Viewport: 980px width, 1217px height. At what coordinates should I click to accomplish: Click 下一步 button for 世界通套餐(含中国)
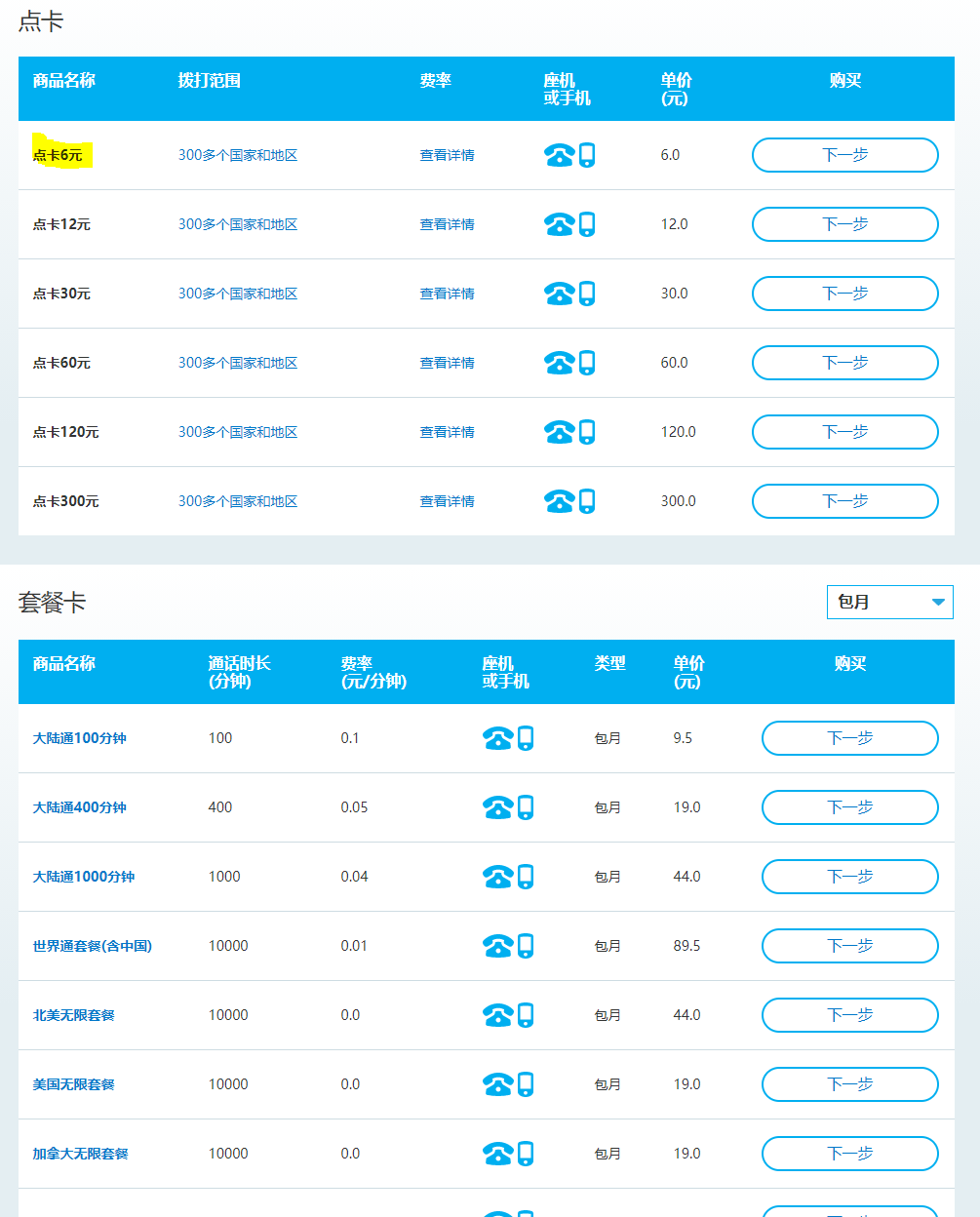849,946
